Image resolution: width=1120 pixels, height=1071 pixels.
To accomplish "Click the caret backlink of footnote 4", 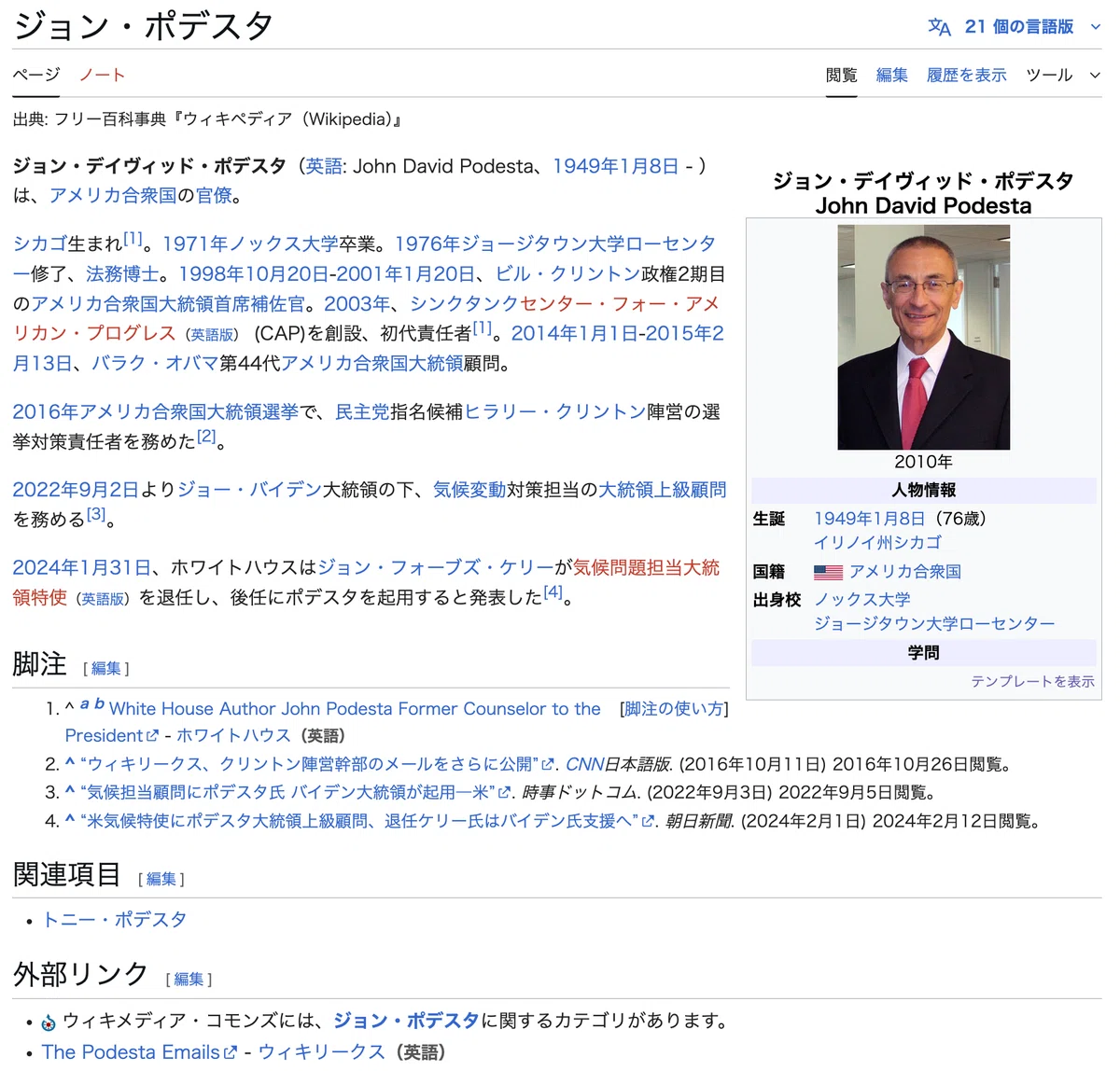I will (70, 820).
